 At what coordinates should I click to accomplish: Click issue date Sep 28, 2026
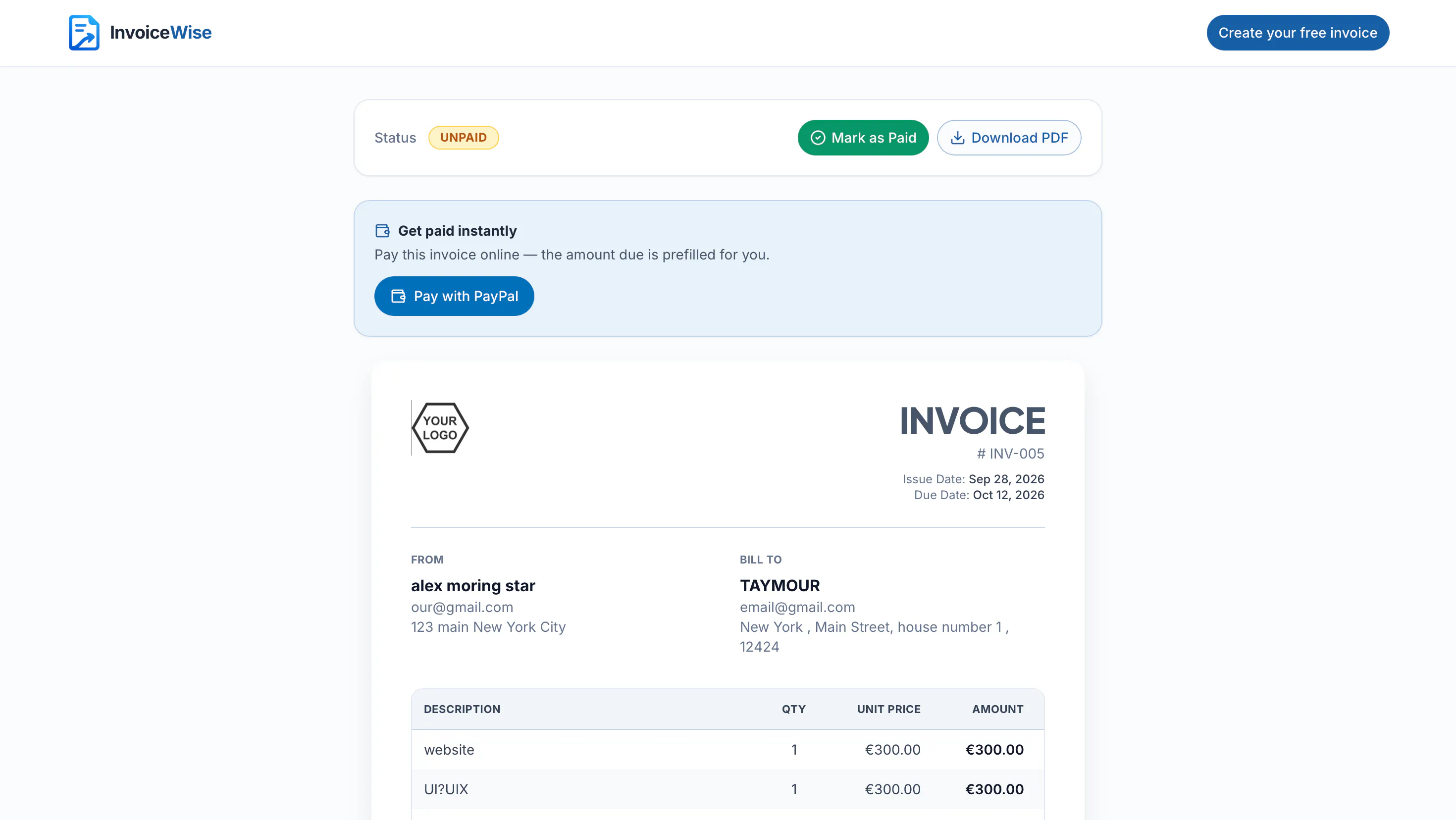coord(1006,479)
